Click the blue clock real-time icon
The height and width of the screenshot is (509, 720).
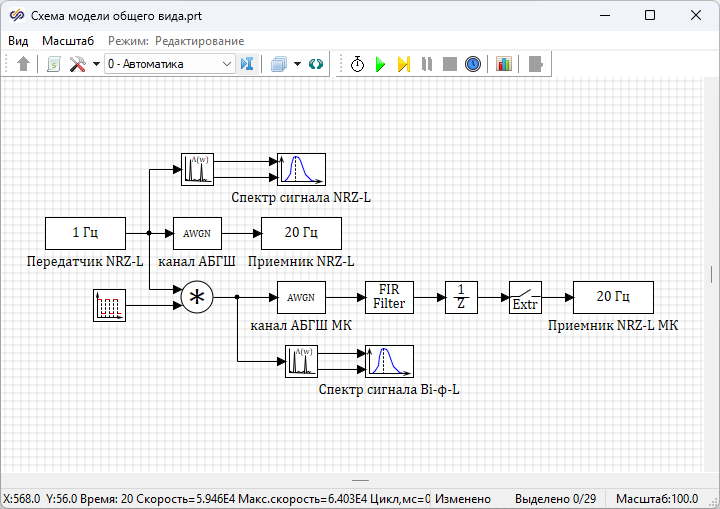[473, 64]
